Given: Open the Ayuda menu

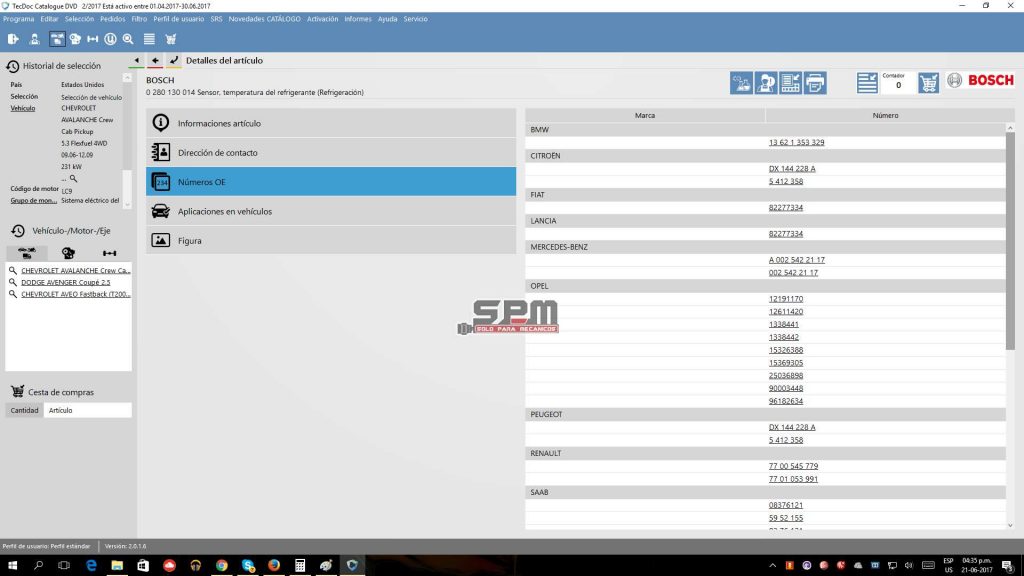Looking at the screenshot, I should point(387,19).
